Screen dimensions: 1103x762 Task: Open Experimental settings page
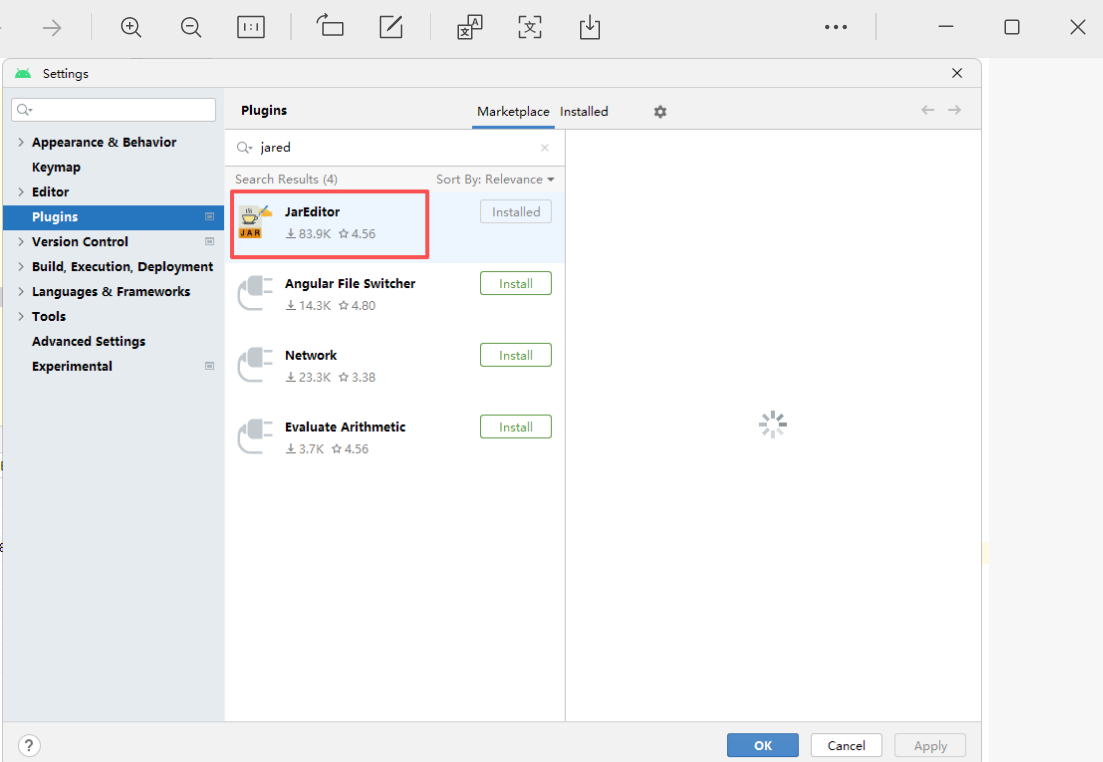[x=72, y=366]
